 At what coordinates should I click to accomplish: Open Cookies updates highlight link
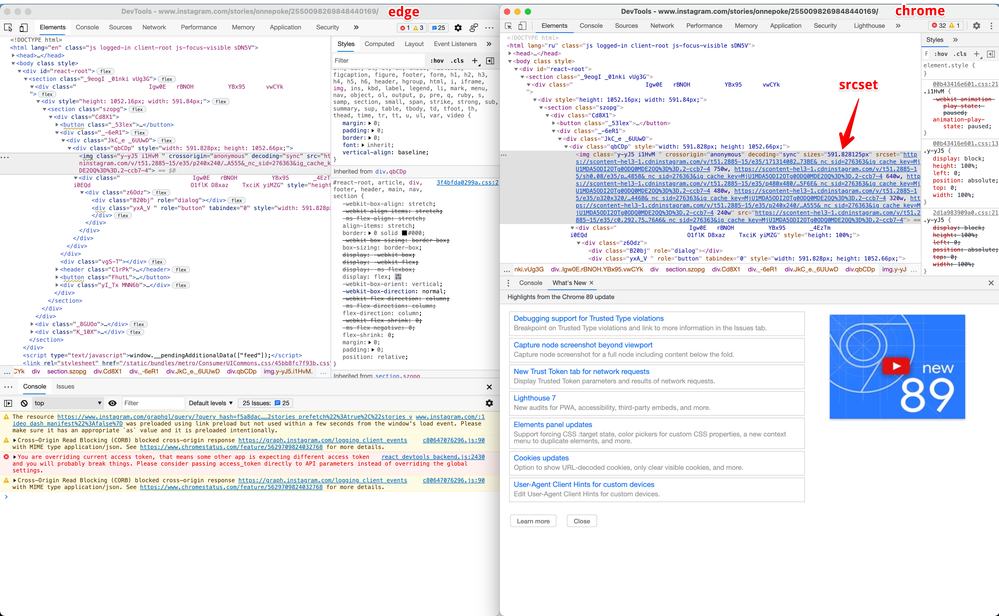541,458
